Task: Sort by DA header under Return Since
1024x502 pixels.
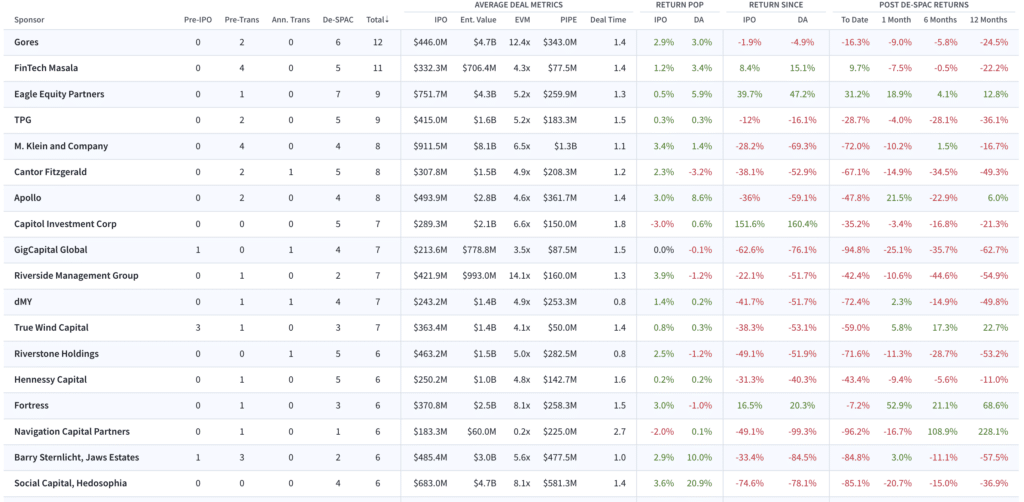Action: 802,20
